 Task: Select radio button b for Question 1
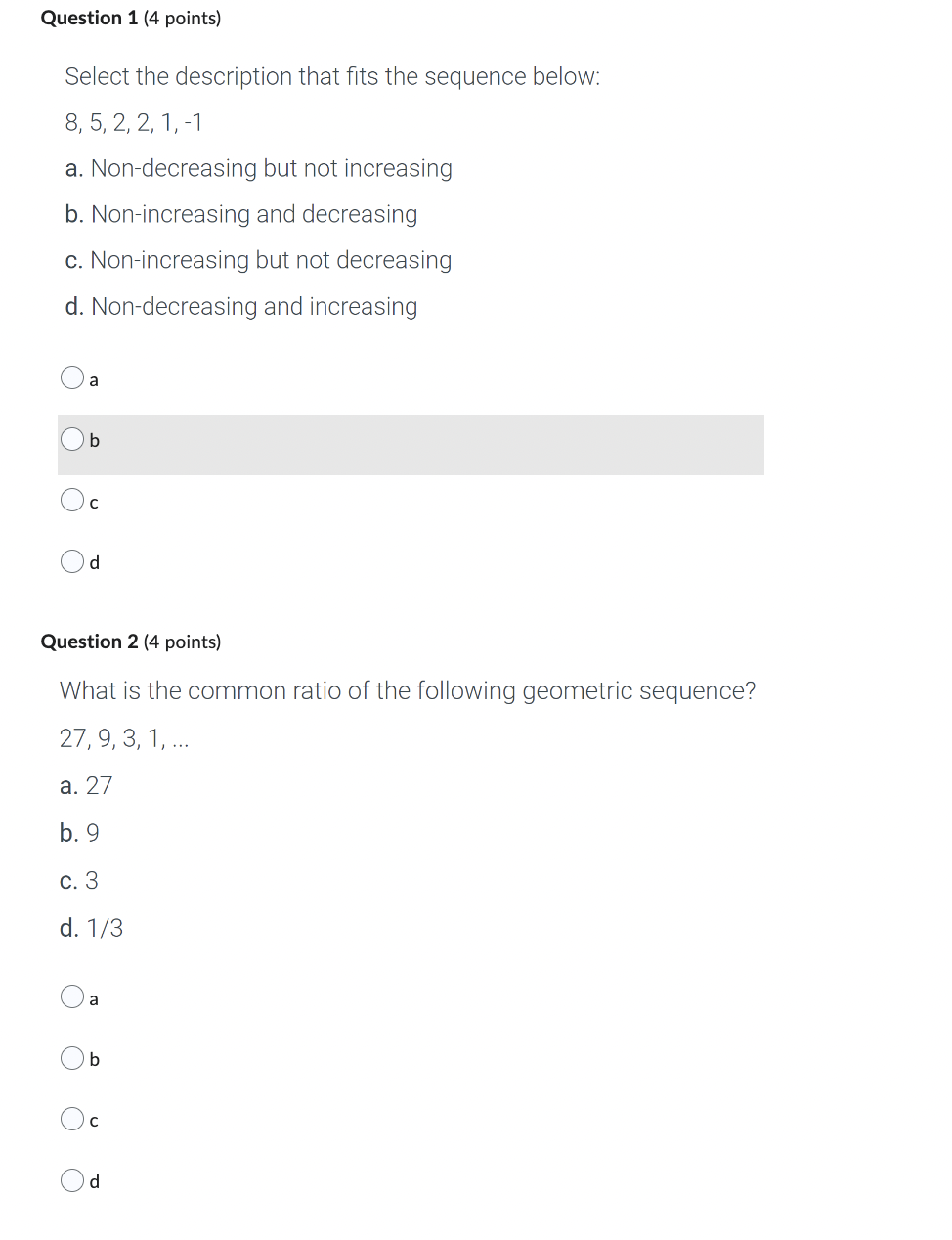(72, 438)
